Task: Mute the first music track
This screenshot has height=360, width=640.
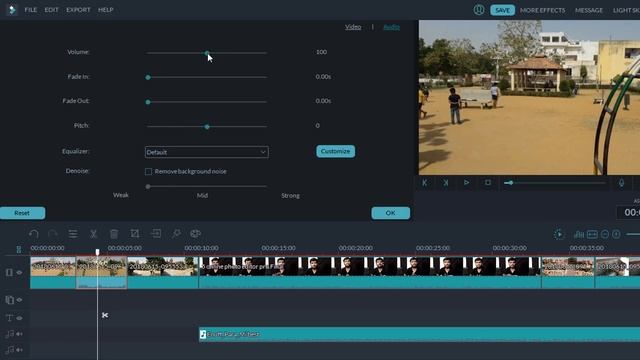Action: pos(19,334)
